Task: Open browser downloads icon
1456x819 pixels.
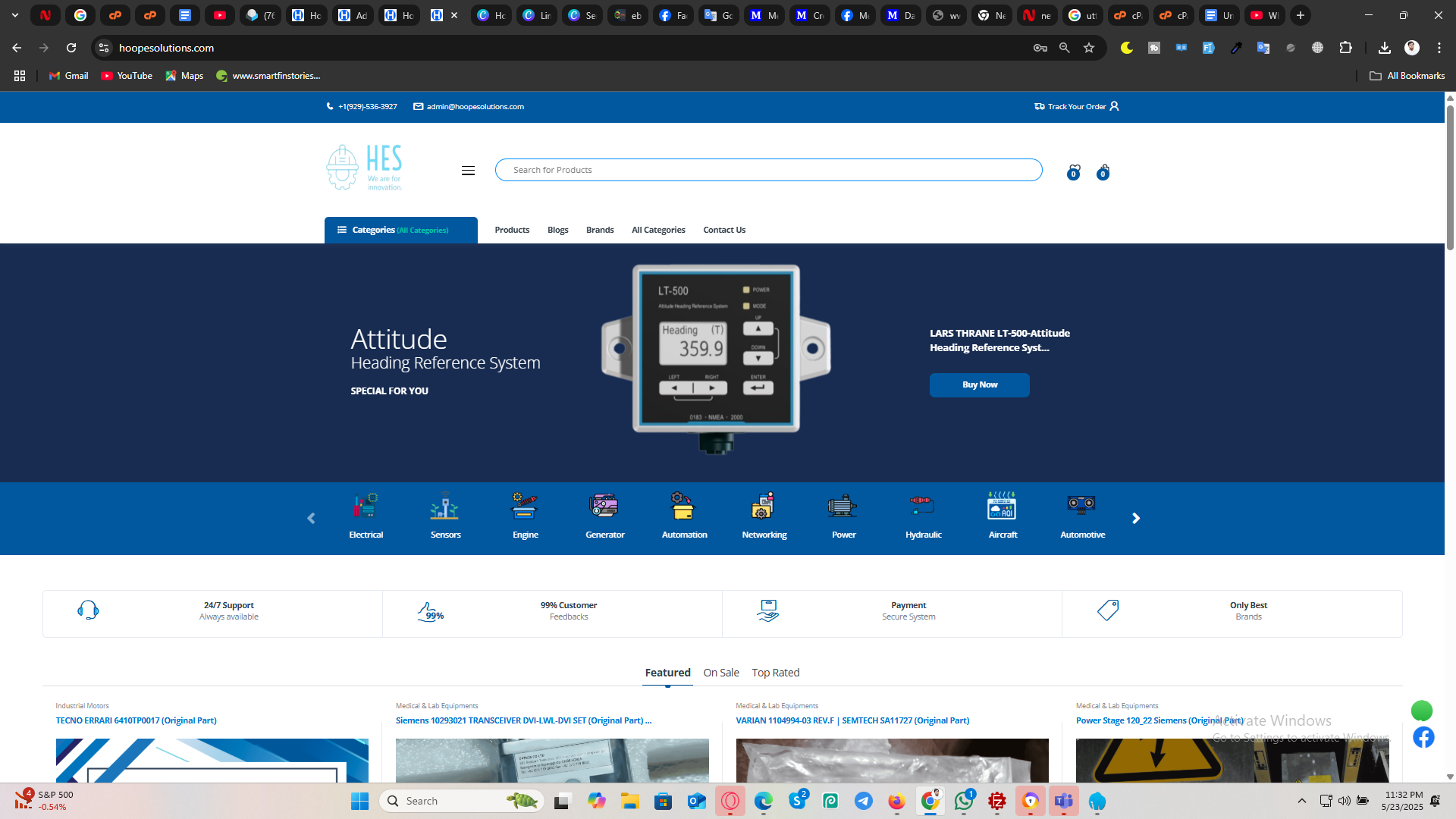Action: [1385, 48]
